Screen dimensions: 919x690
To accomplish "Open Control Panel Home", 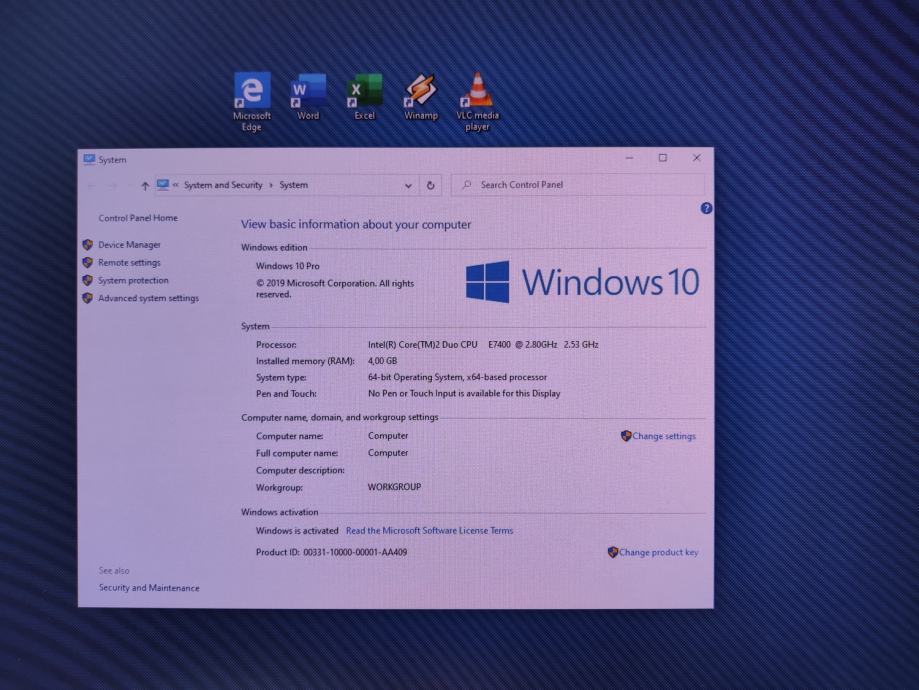I will coord(138,217).
